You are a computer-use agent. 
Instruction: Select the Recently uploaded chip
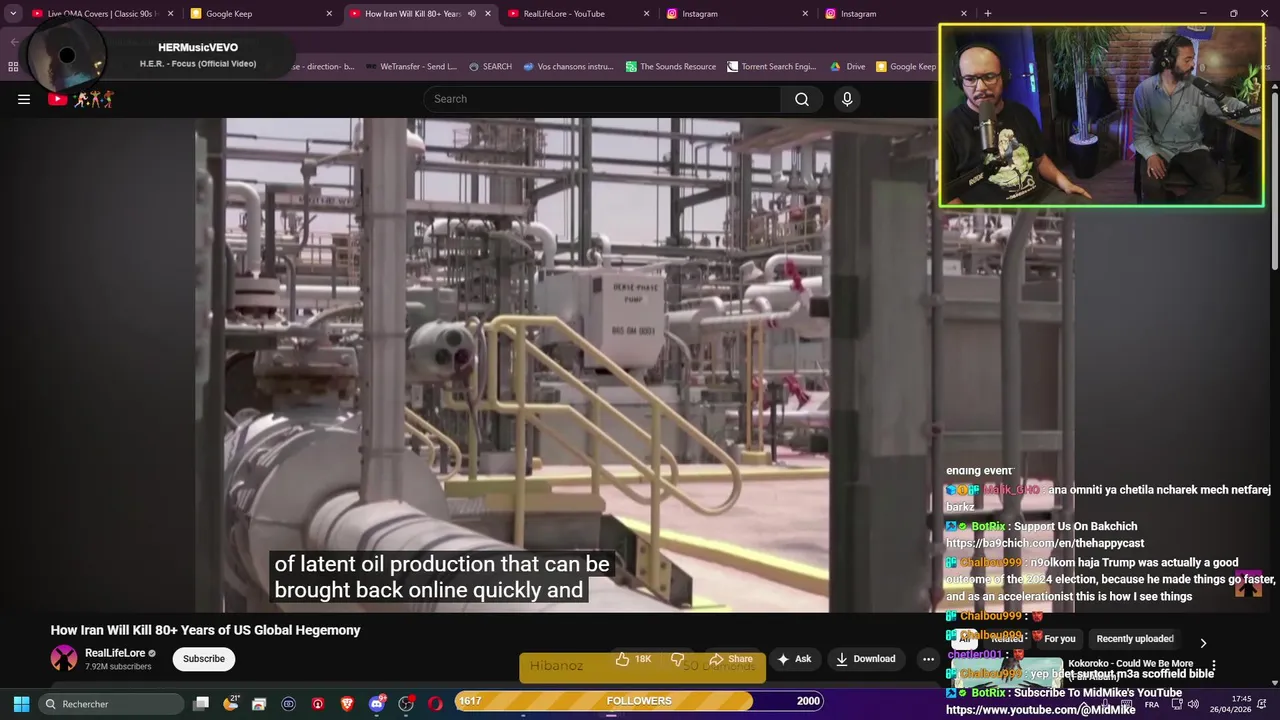[1135, 639]
